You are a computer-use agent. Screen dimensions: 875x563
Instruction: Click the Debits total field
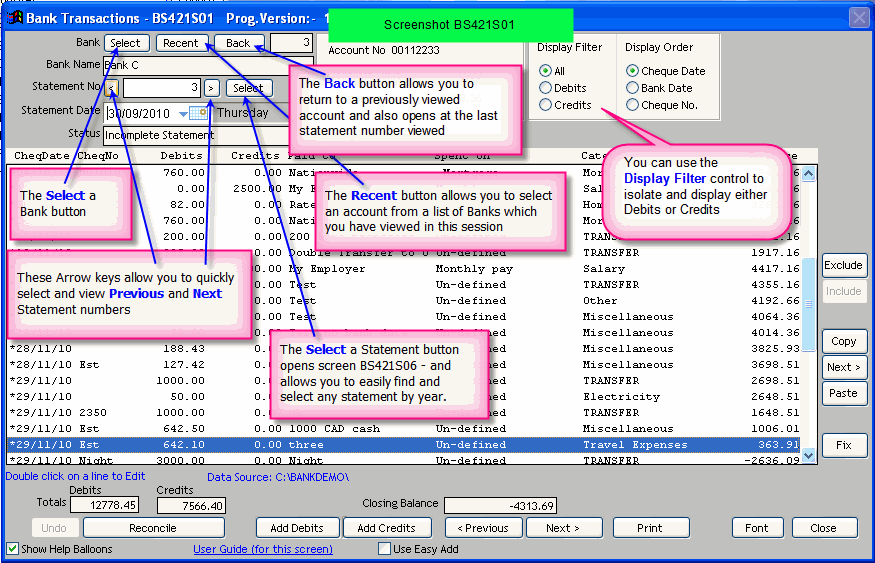point(104,505)
